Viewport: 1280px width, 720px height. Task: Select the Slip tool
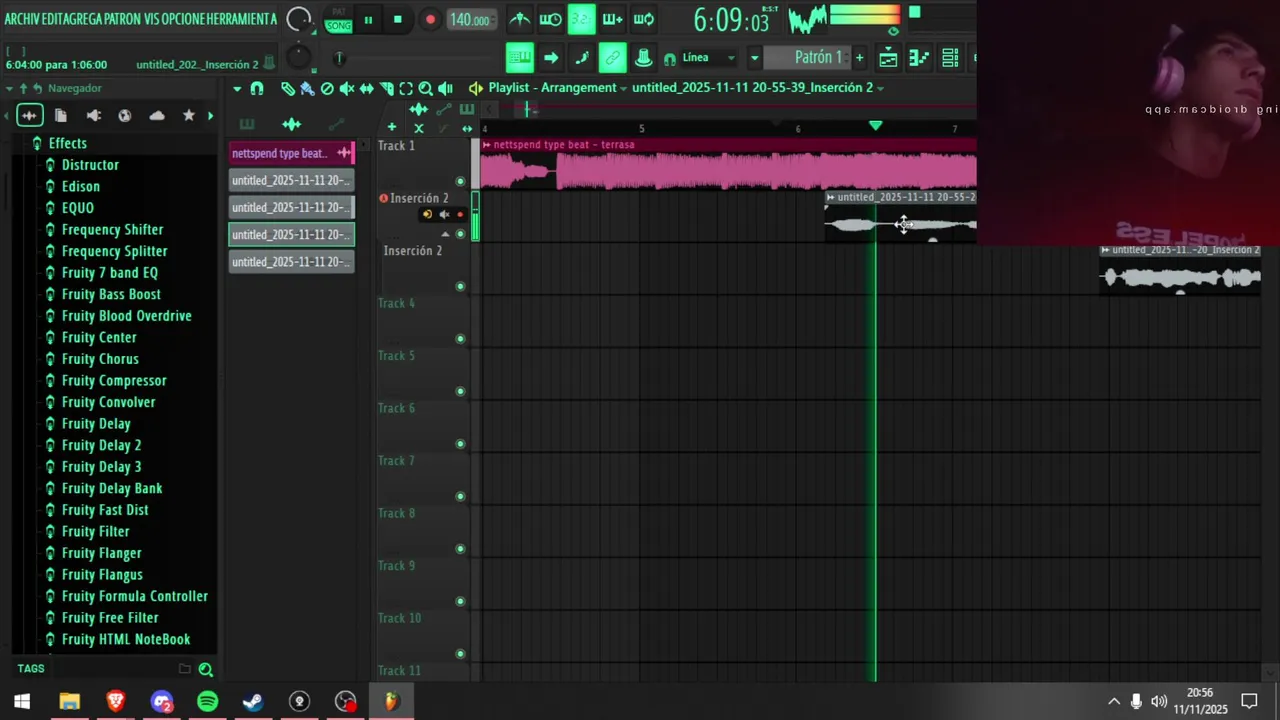coord(366,89)
